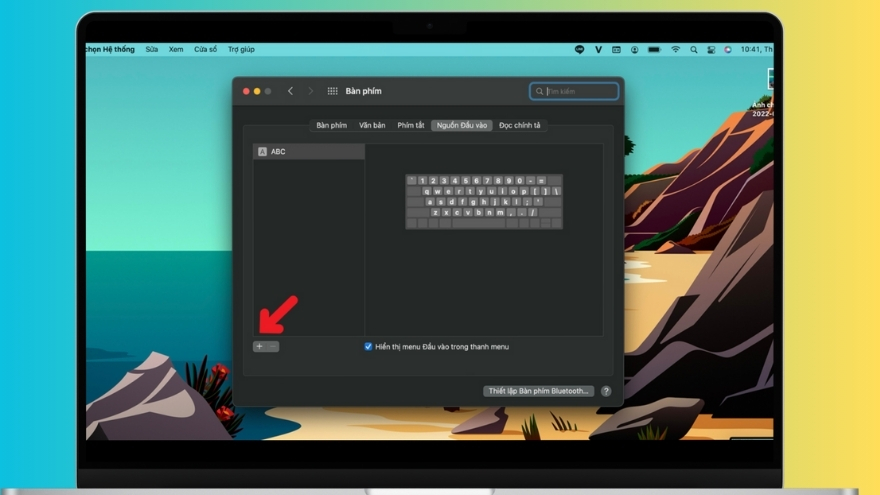Image resolution: width=880 pixels, height=495 pixels.
Task: Go back with the left chevron
Action: pos(290,91)
